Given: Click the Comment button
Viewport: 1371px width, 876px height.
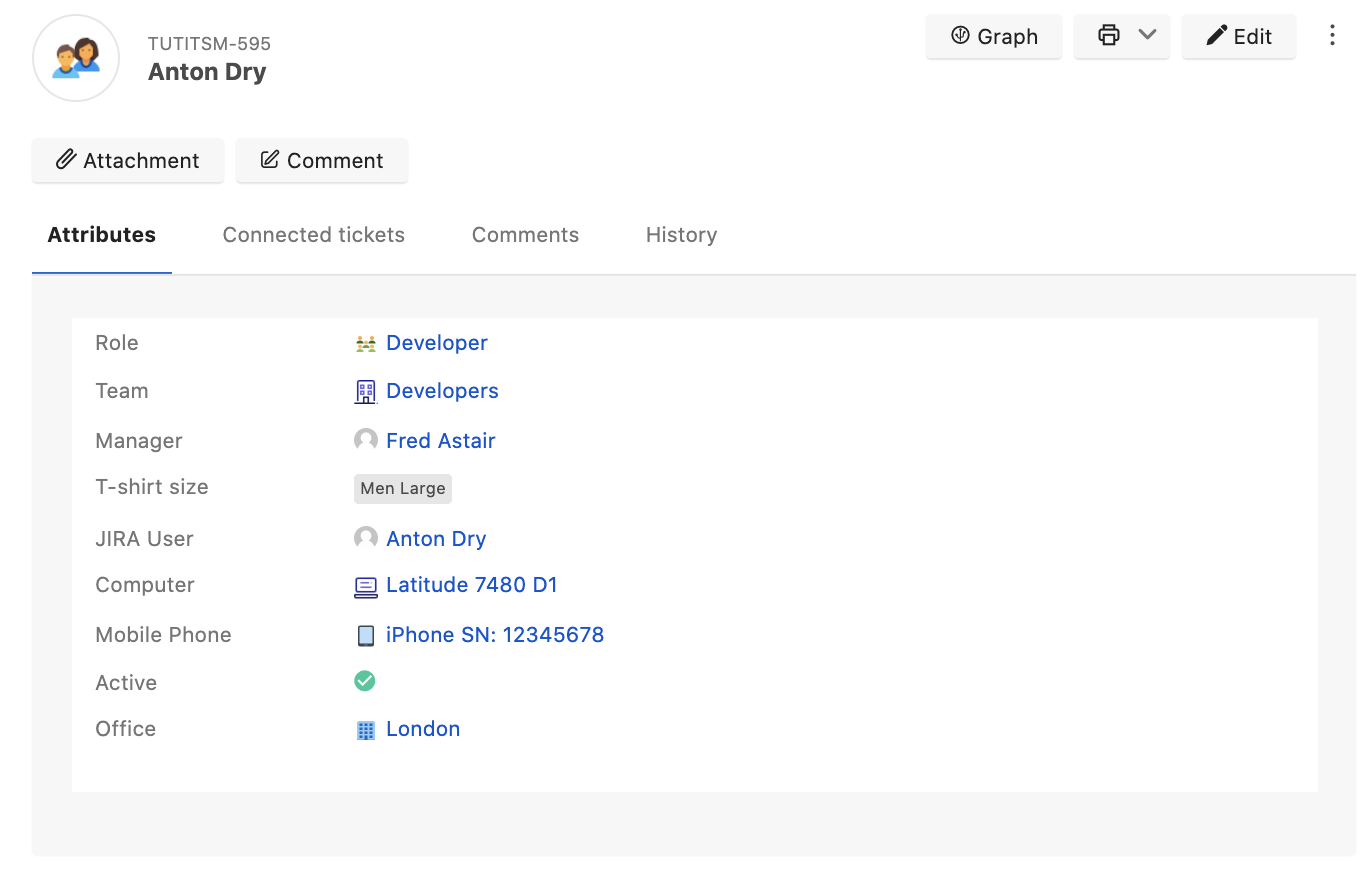Looking at the screenshot, I should pos(321,161).
